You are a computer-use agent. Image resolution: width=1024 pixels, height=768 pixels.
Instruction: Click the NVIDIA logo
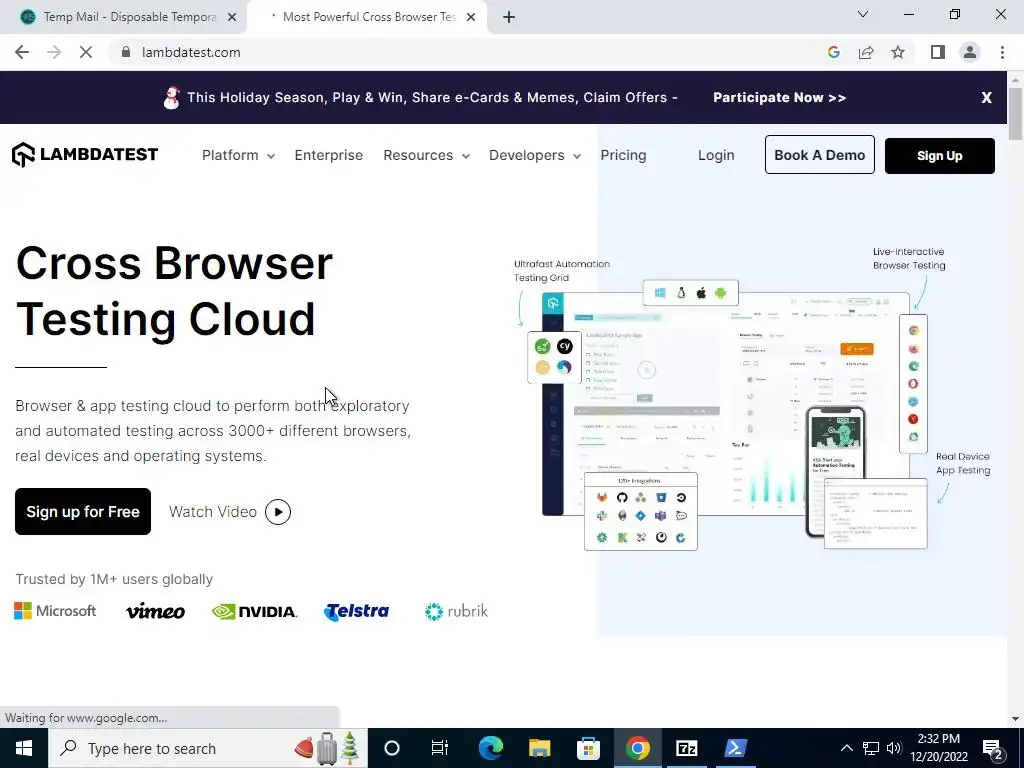point(255,611)
